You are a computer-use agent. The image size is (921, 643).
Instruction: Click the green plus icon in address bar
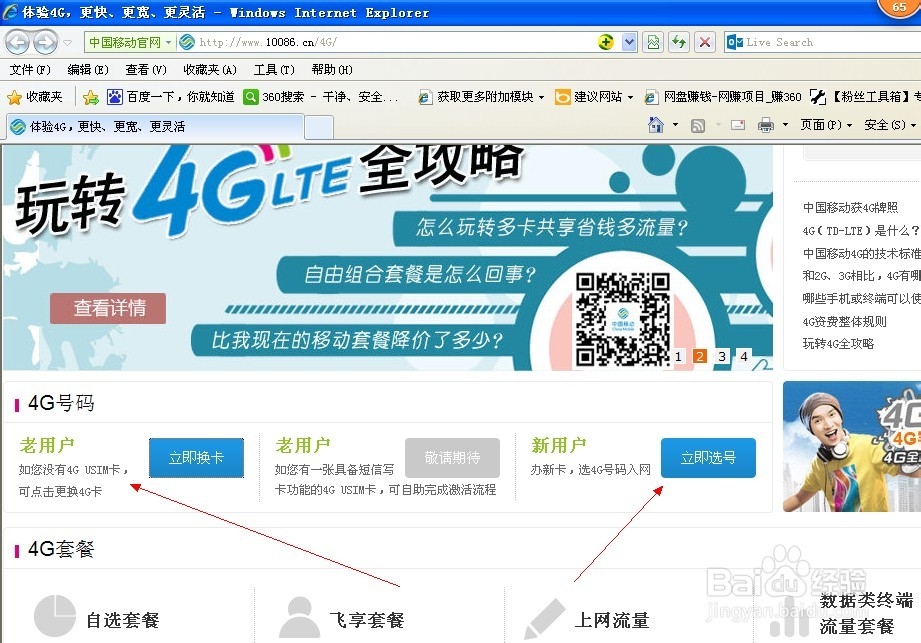click(606, 42)
